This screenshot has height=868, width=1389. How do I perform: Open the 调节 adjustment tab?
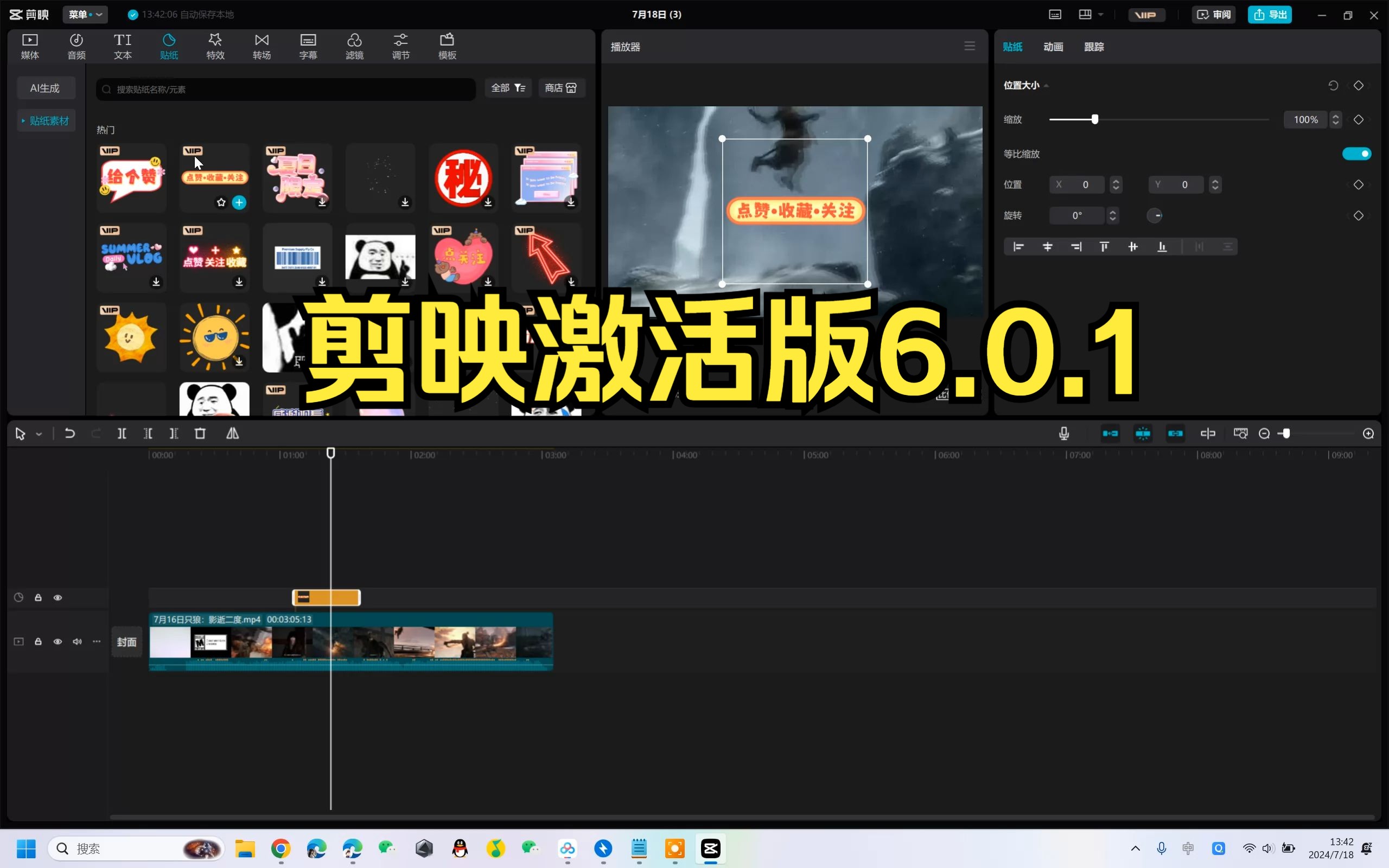[x=400, y=47]
